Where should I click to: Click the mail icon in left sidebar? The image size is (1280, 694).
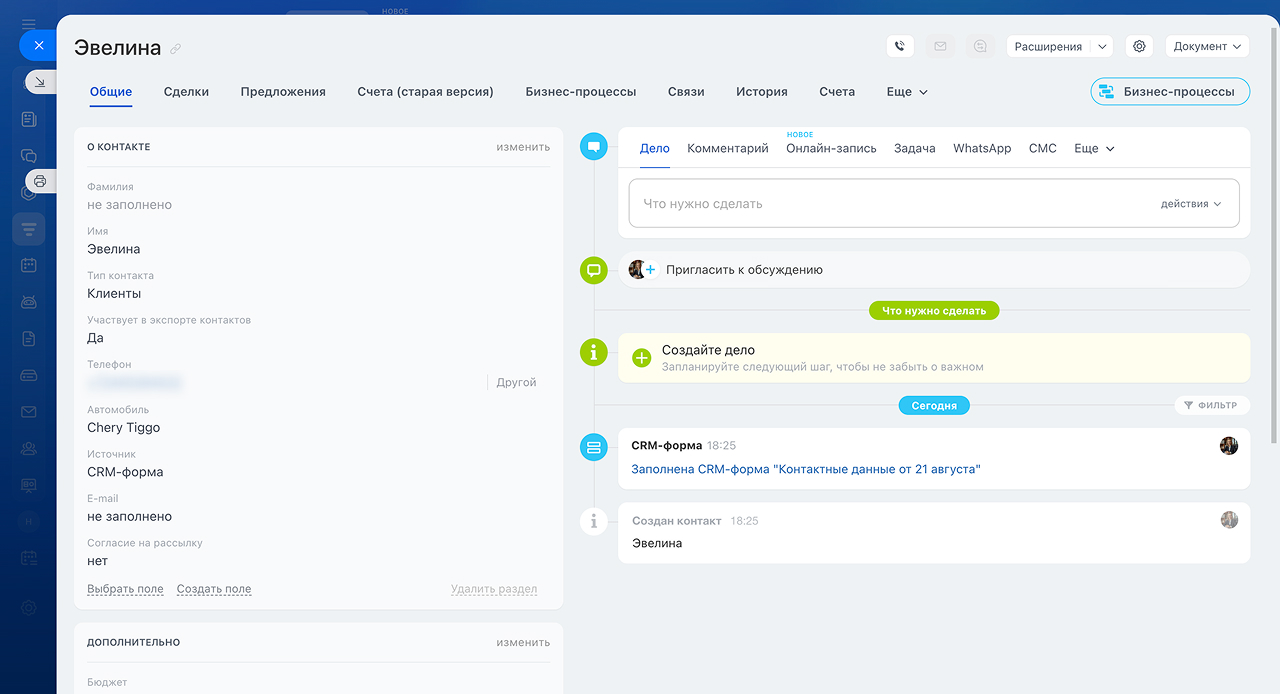coord(29,412)
